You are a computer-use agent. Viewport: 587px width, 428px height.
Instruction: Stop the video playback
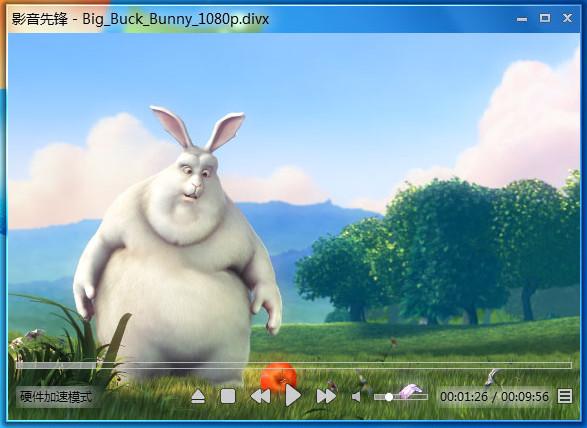coord(228,396)
